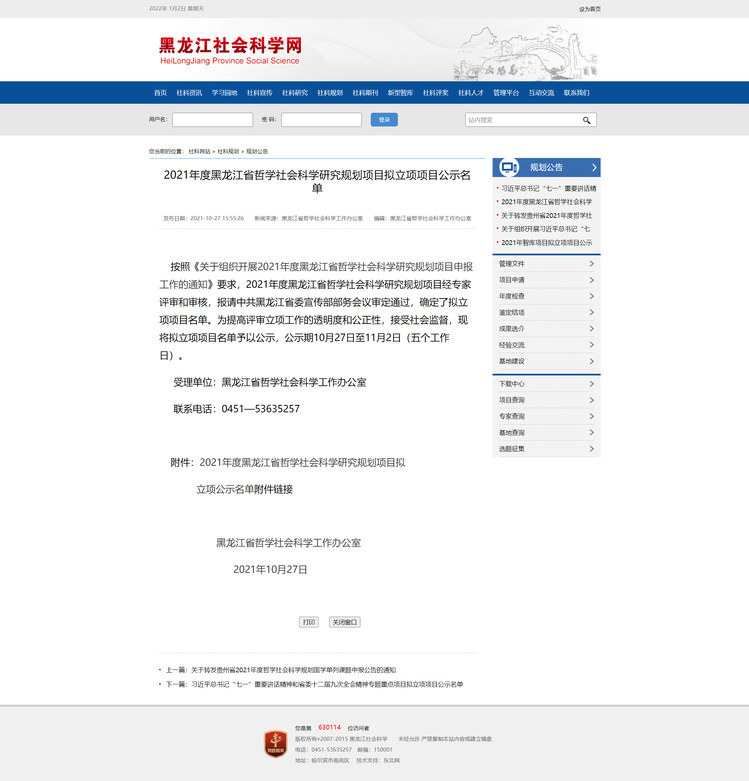Click the chevron beside 项目查询
Image resolution: width=749 pixels, height=781 pixels.
click(592, 400)
